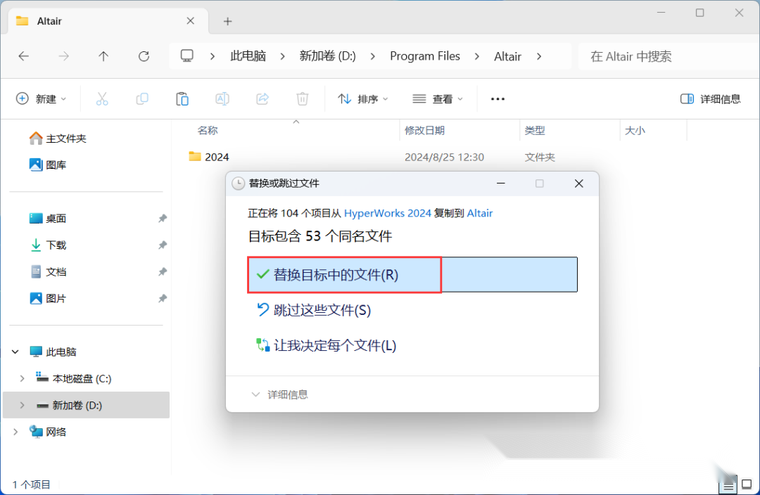Refresh the current folder view
Image resolution: width=760 pixels, height=495 pixels.
tap(144, 57)
